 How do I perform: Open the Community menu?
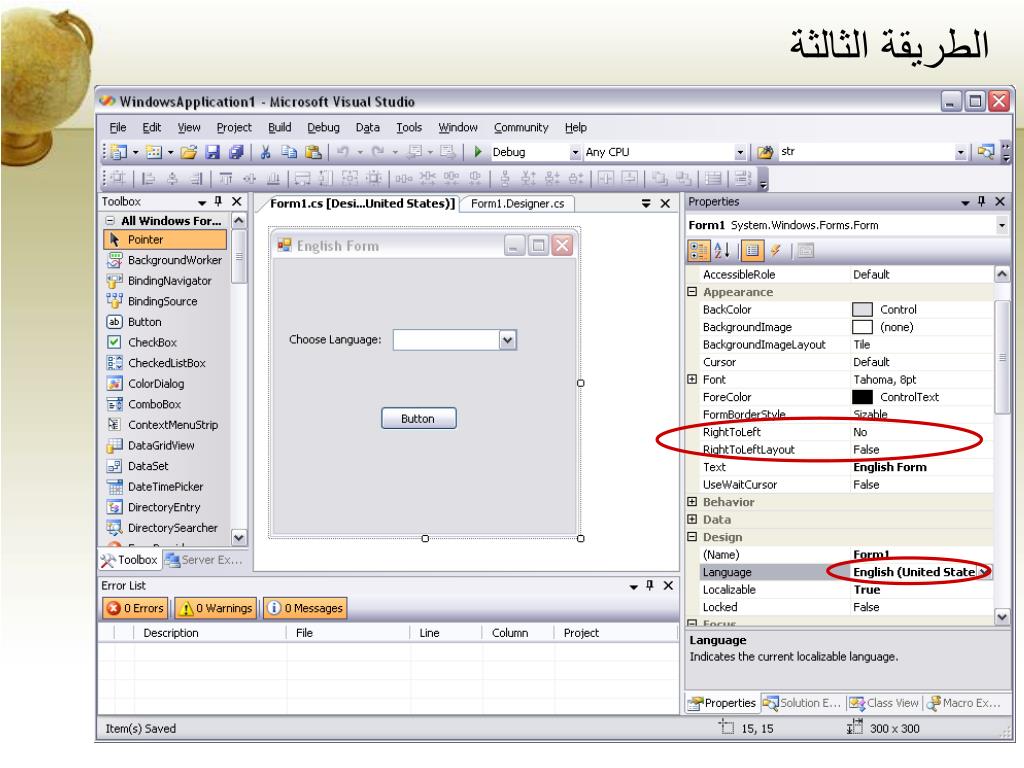point(521,127)
